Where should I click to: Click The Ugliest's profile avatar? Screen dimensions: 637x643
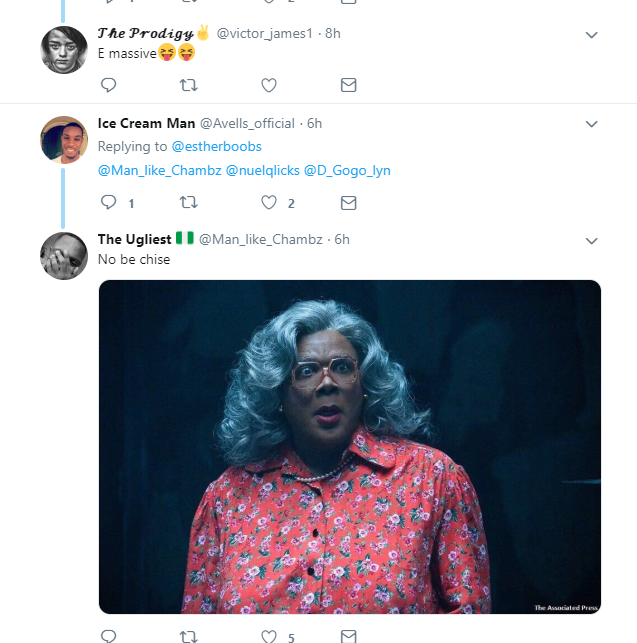point(64,255)
